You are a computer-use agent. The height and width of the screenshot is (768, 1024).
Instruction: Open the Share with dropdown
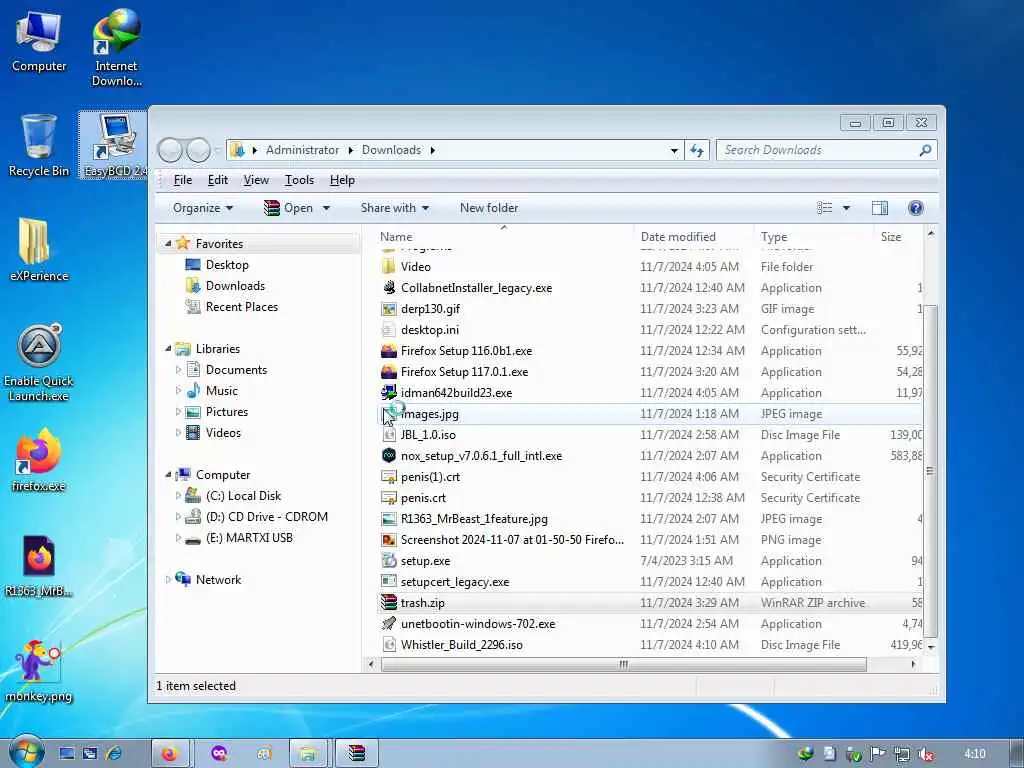[394, 208]
